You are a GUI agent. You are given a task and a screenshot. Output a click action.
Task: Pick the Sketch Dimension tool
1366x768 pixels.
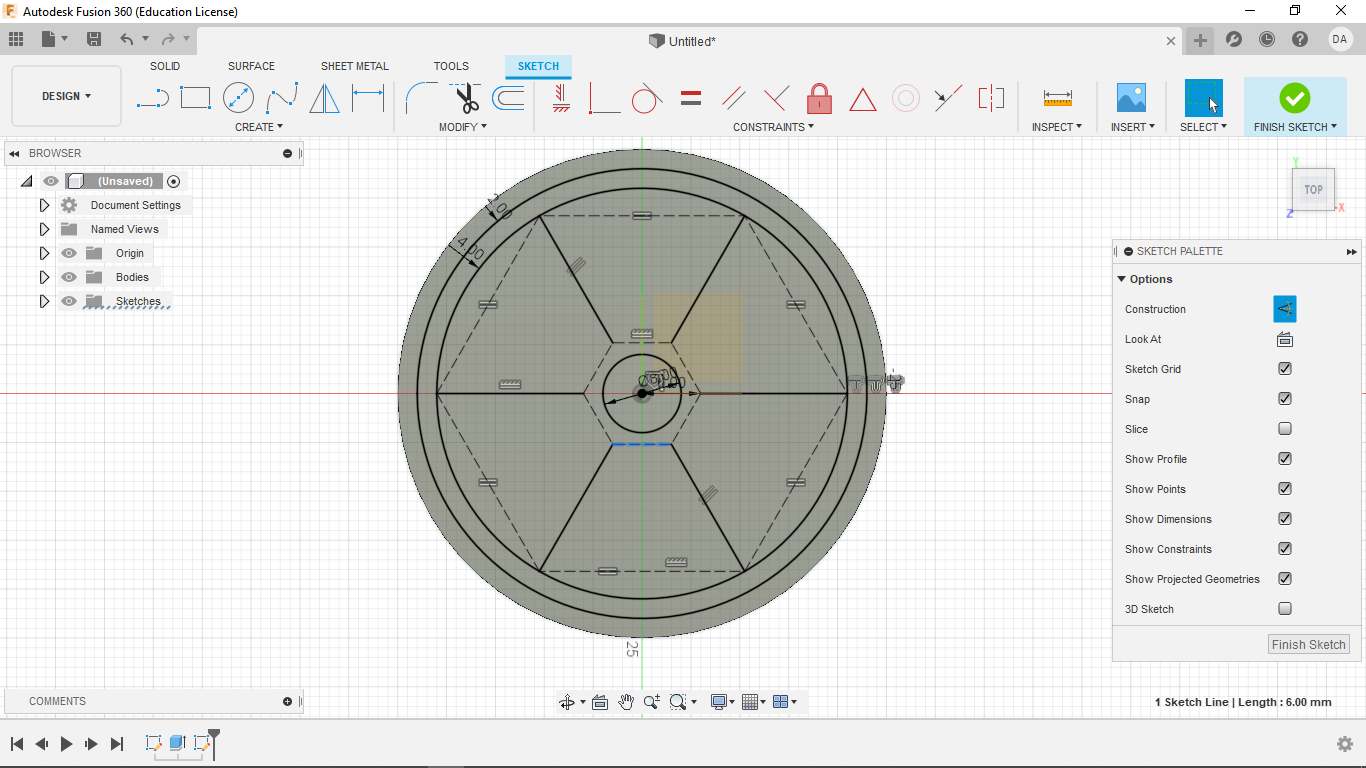pos(368,98)
